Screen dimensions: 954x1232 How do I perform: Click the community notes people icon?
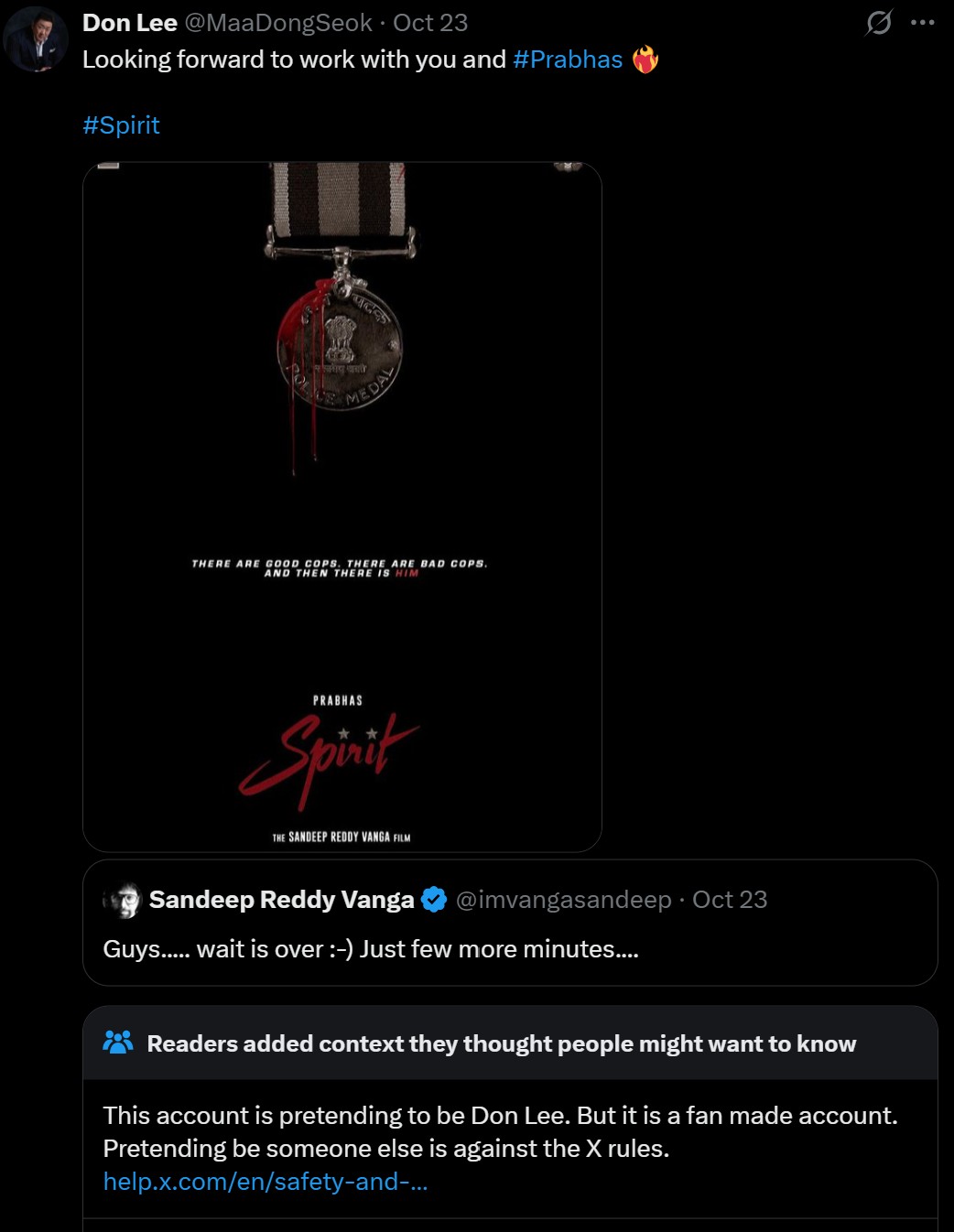[118, 1043]
